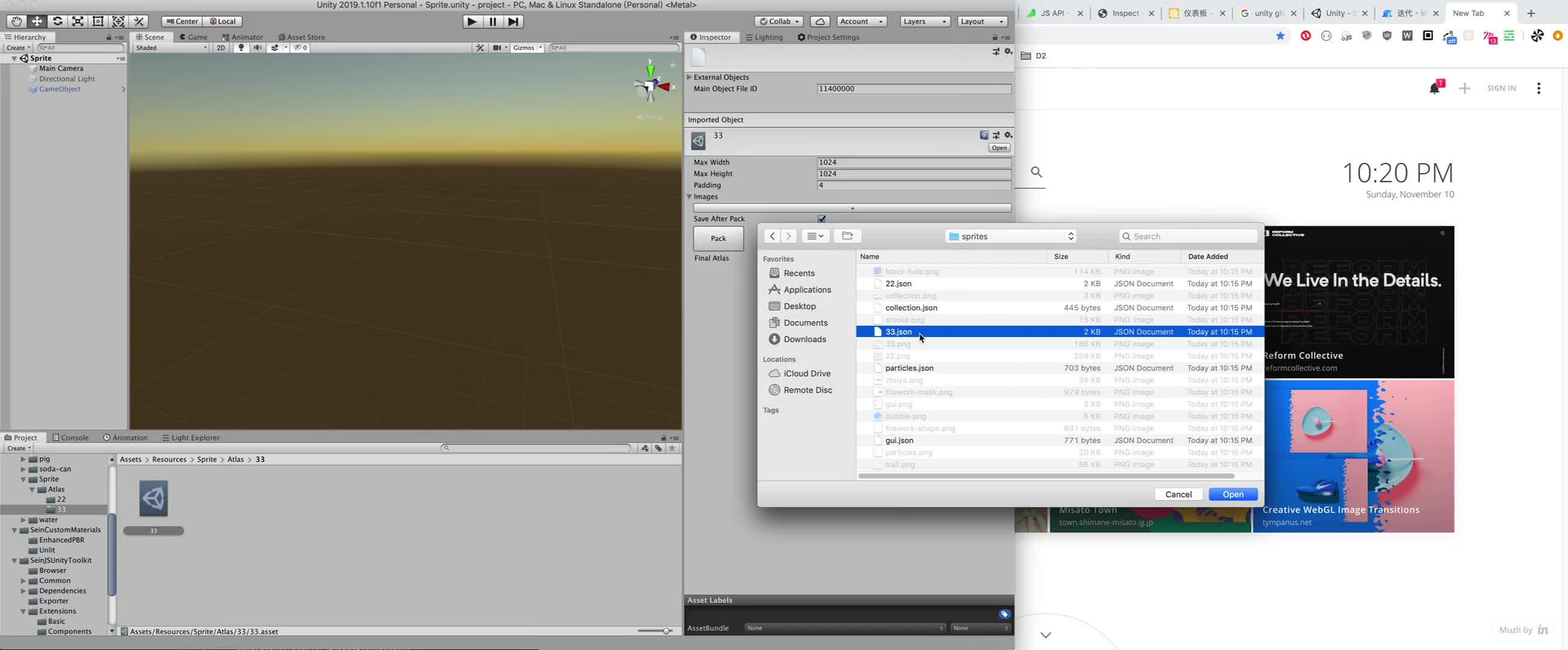
Task: Click the Max Width field
Action: pos(914,162)
